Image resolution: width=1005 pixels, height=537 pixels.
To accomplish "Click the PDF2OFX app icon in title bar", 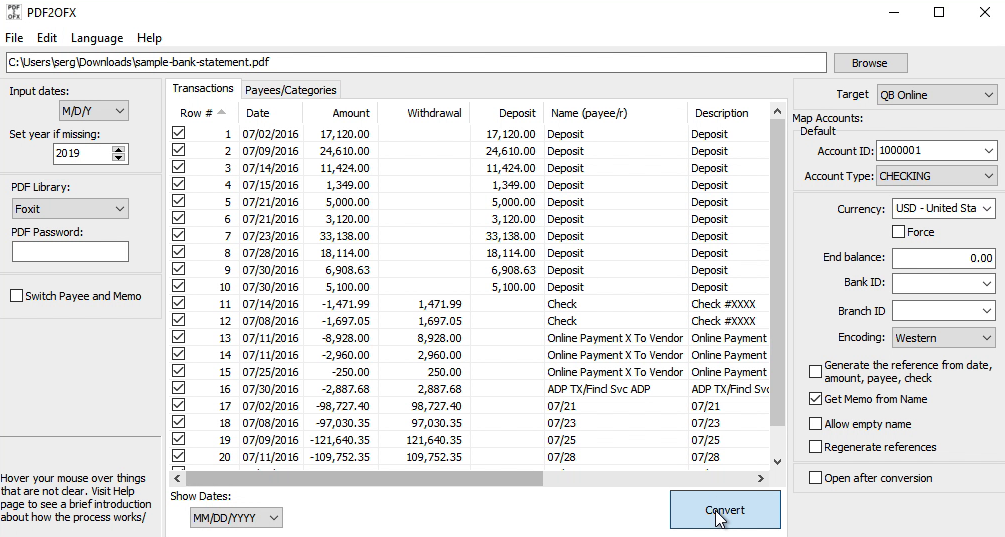I will [13, 12].
